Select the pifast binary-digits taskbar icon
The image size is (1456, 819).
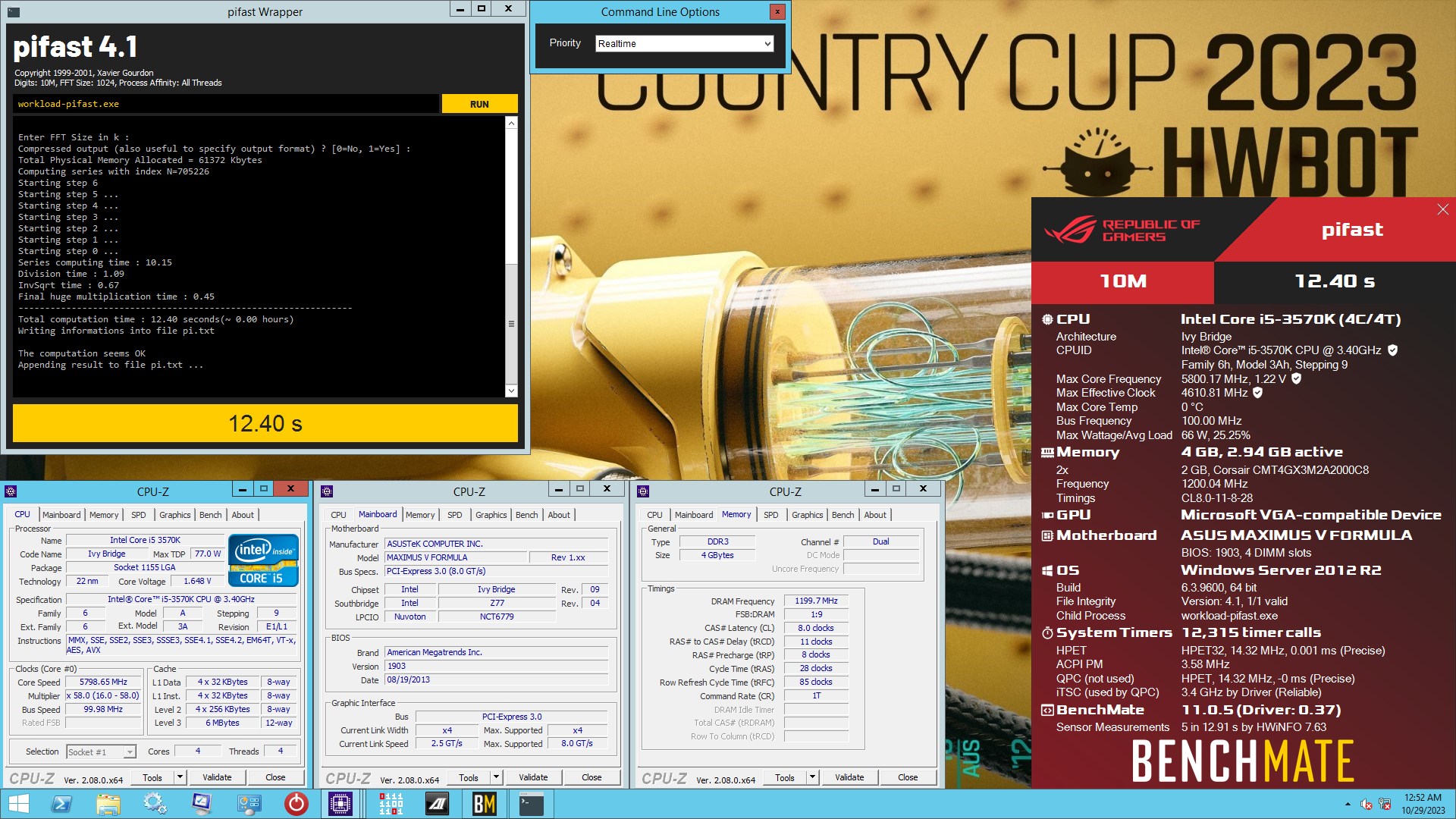[x=391, y=804]
